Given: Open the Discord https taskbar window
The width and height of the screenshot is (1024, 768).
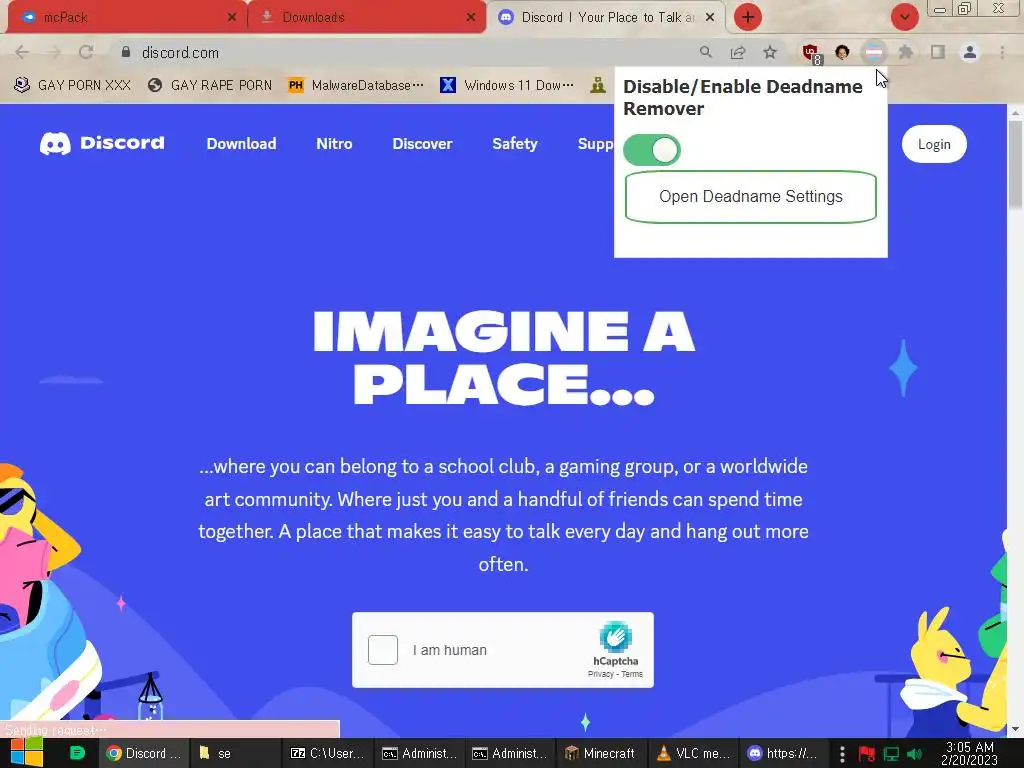Looking at the screenshot, I should pos(783,753).
